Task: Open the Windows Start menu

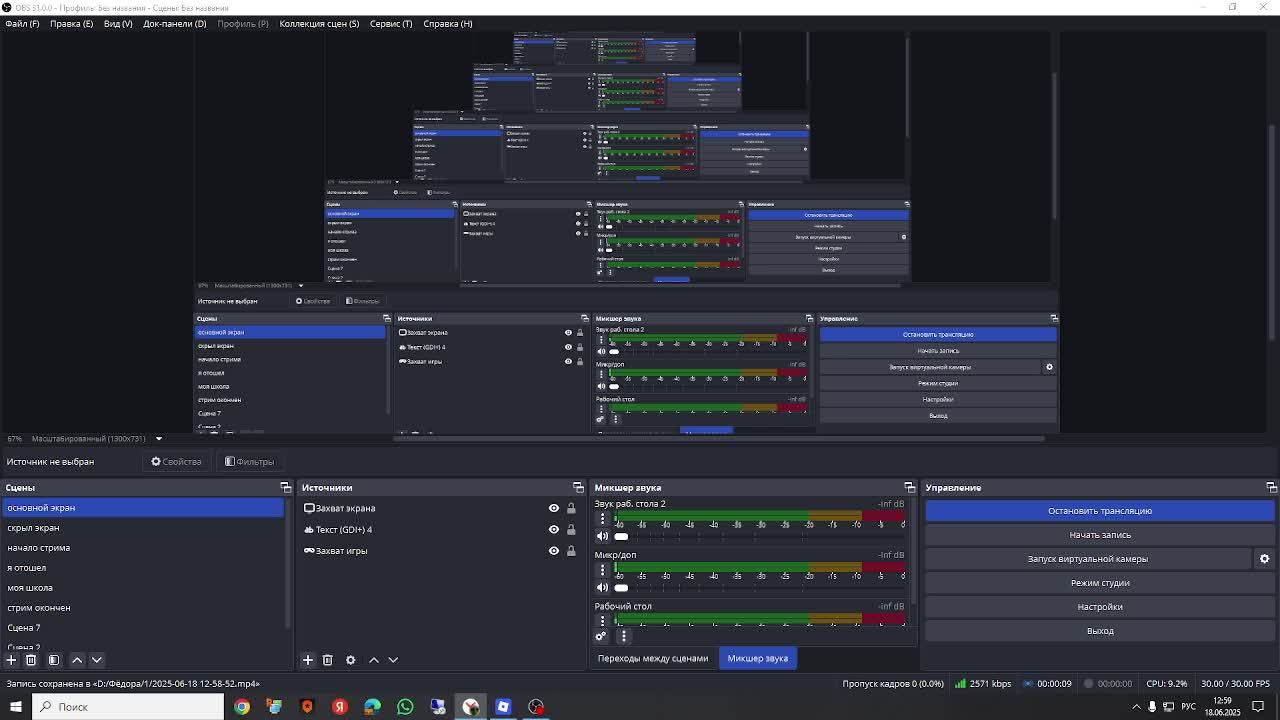Action: [15, 707]
